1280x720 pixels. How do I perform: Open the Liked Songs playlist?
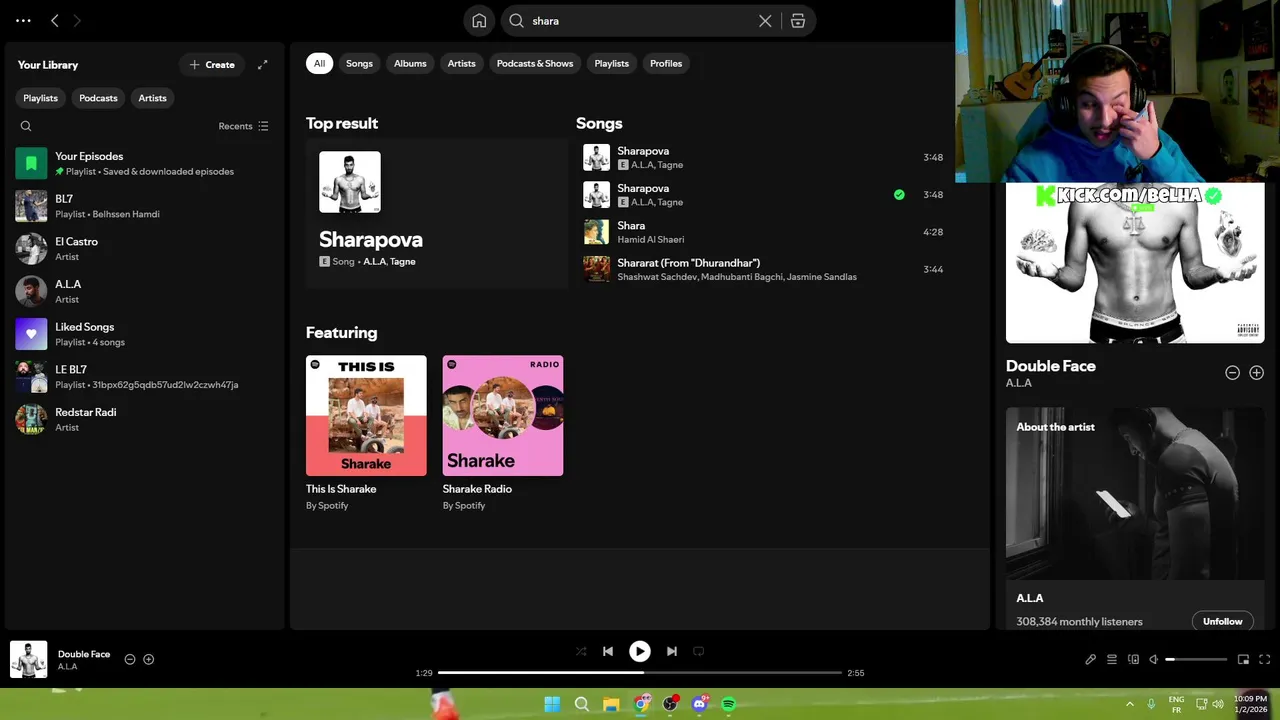click(x=144, y=334)
